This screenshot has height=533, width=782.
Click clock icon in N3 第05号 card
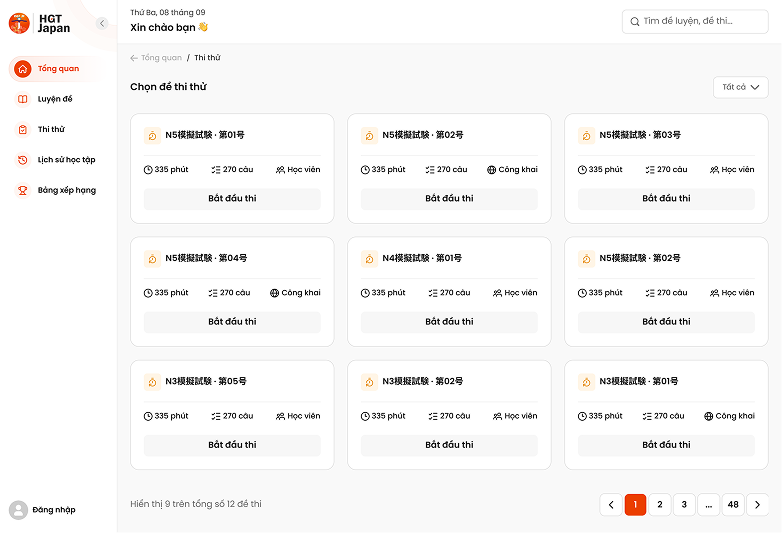tap(148, 416)
